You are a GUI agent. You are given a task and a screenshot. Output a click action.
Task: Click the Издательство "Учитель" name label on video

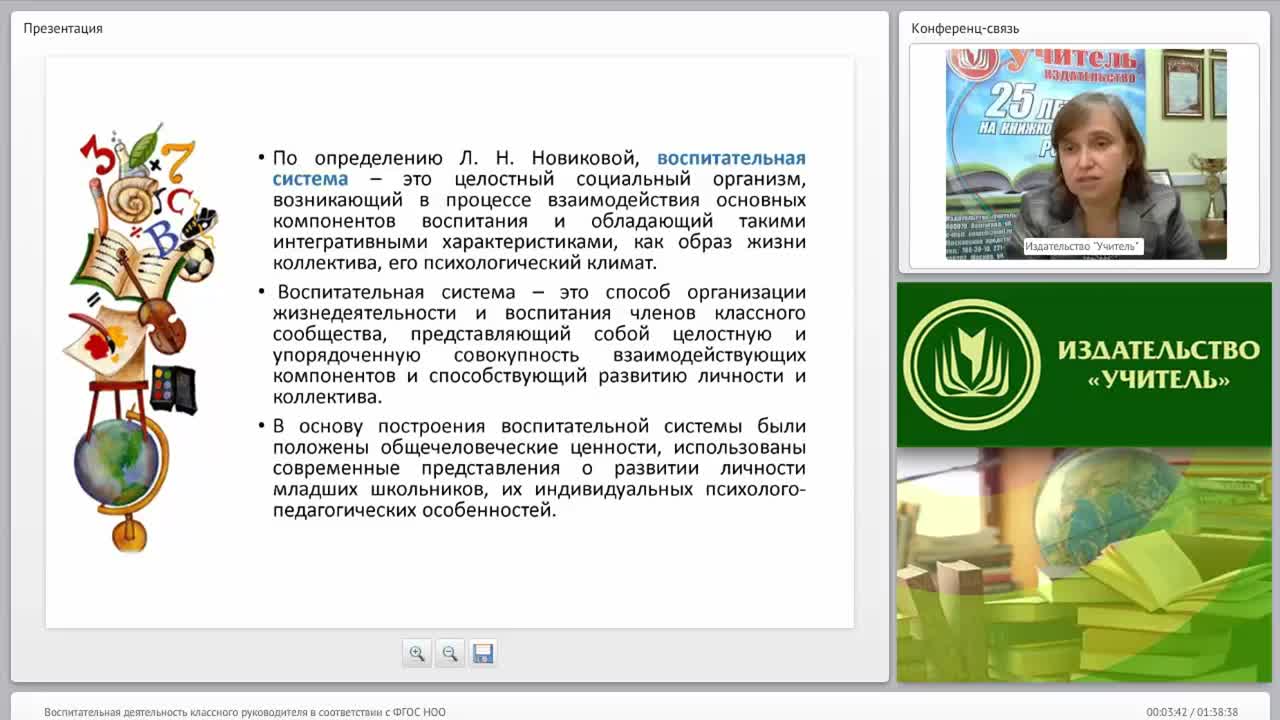click(x=1082, y=246)
